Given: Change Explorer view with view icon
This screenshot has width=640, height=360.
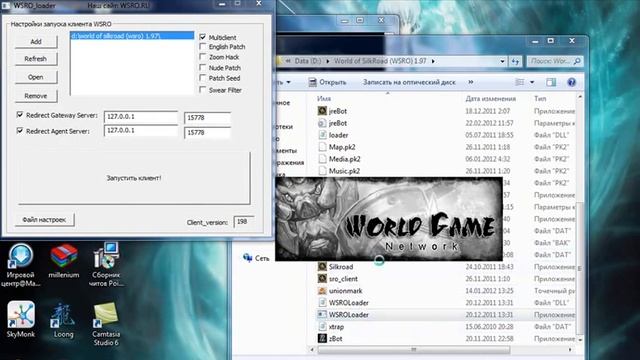Looking at the screenshot, I should click(x=520, y=82).
